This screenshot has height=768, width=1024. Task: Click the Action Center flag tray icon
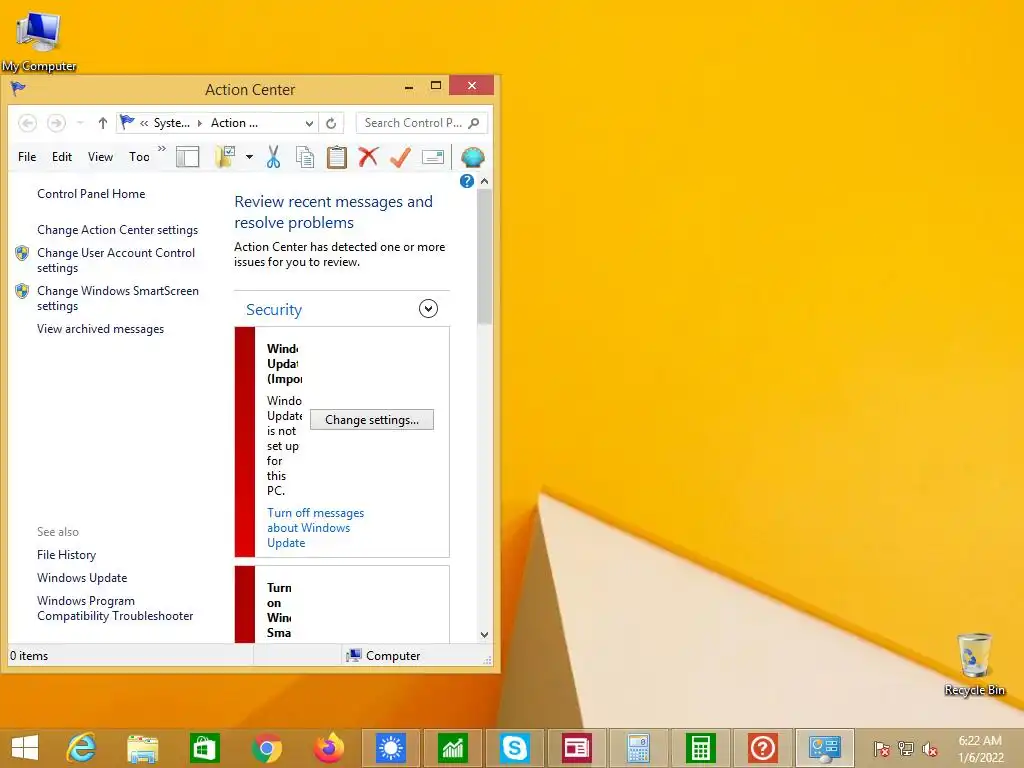pyautogui.click(x=882, y=748)
